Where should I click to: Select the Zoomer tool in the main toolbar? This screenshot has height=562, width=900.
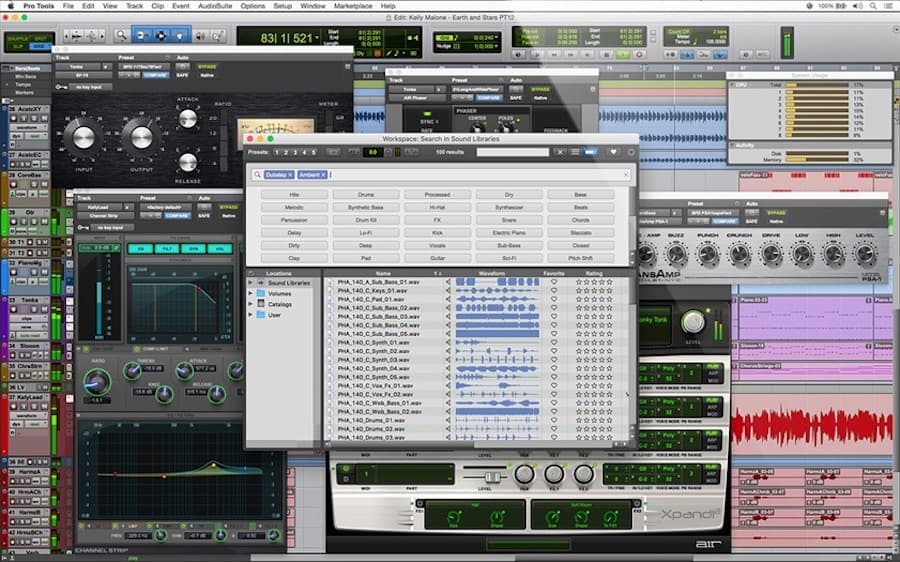pyautogui.click(x=121, y=36)
